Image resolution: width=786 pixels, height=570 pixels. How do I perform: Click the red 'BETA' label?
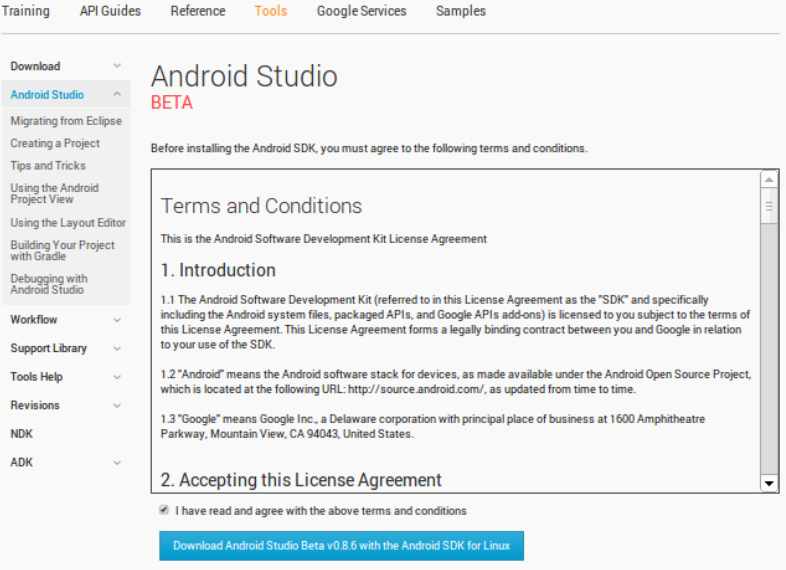click(172, 103)
